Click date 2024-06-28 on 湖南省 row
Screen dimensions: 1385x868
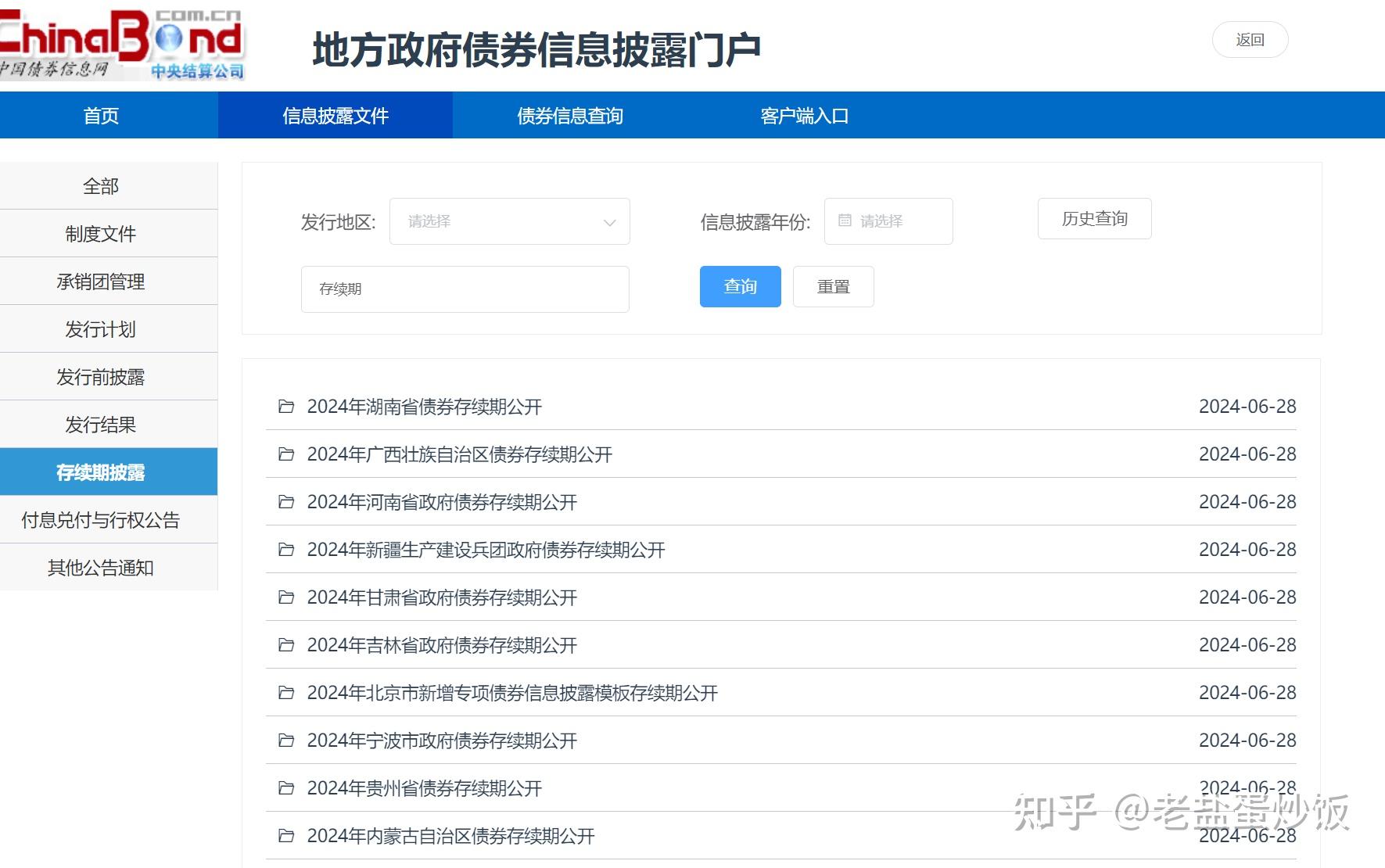(1247, 407)
